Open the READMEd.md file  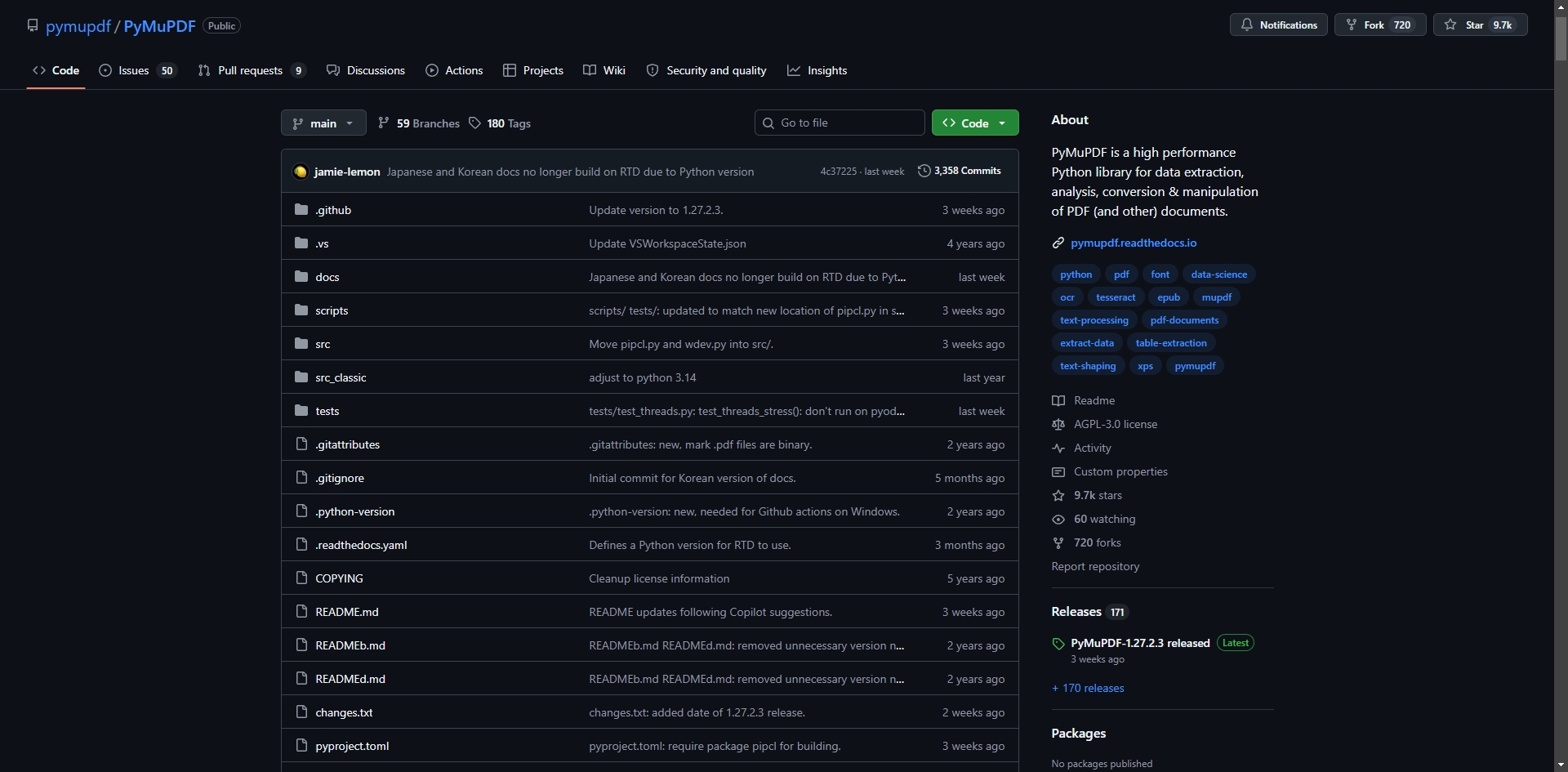click(x=350, y=679)
